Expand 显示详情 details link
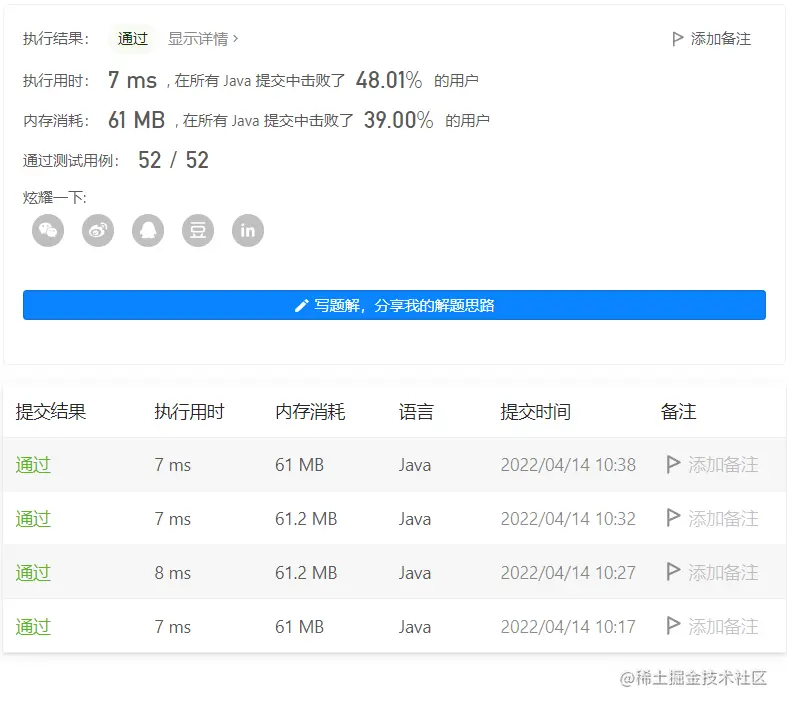Screen dimensions: 787x707 (x=203, y=39)
